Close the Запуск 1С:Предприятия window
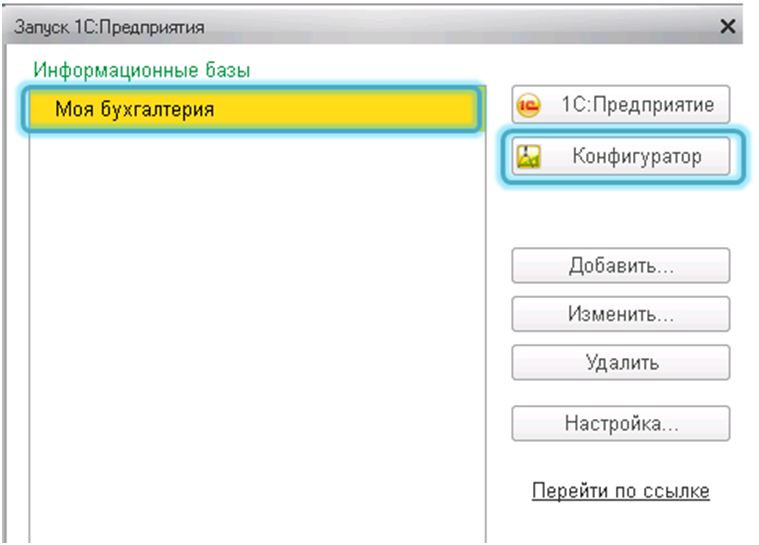759x545 pixels. [728, 26]
